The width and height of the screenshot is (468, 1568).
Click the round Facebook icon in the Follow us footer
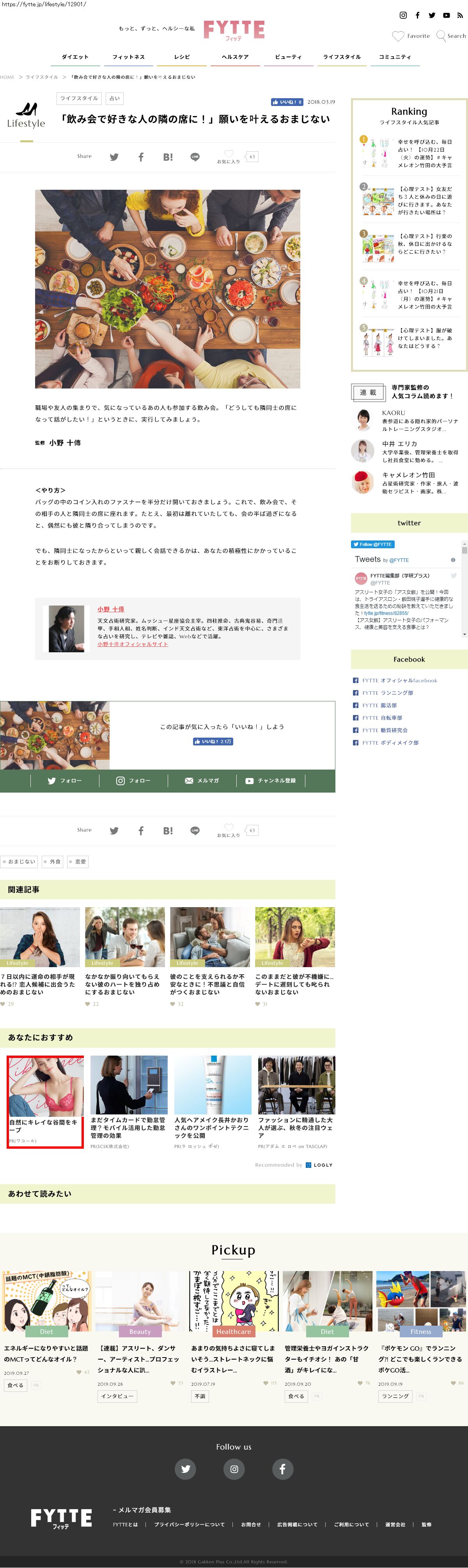(282, 1469)
